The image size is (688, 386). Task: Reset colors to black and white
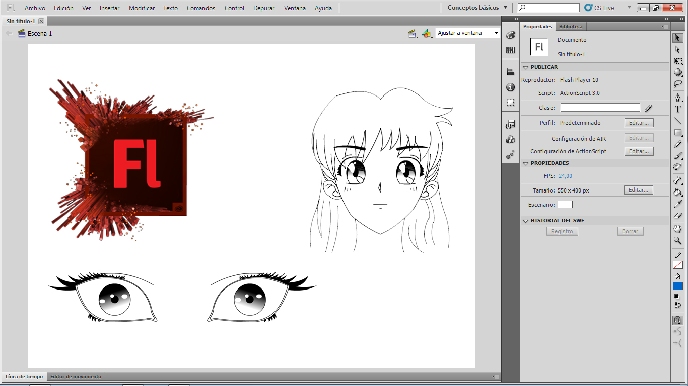tap(677, 297)
